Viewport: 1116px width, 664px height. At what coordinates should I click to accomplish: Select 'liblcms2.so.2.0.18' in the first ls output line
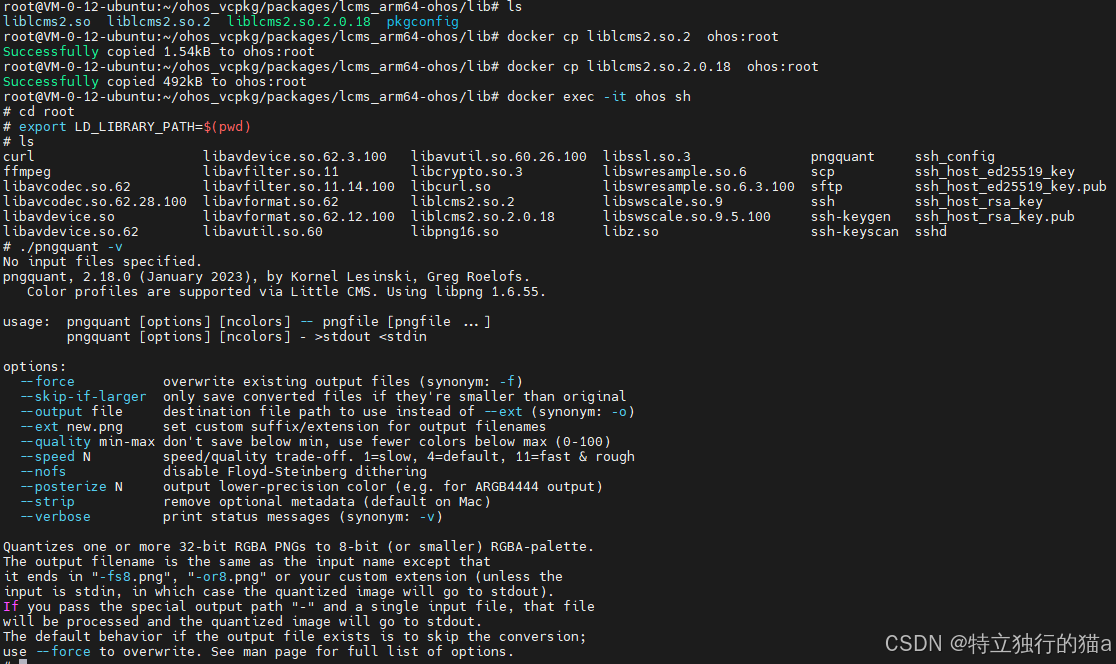pos(299,21)
